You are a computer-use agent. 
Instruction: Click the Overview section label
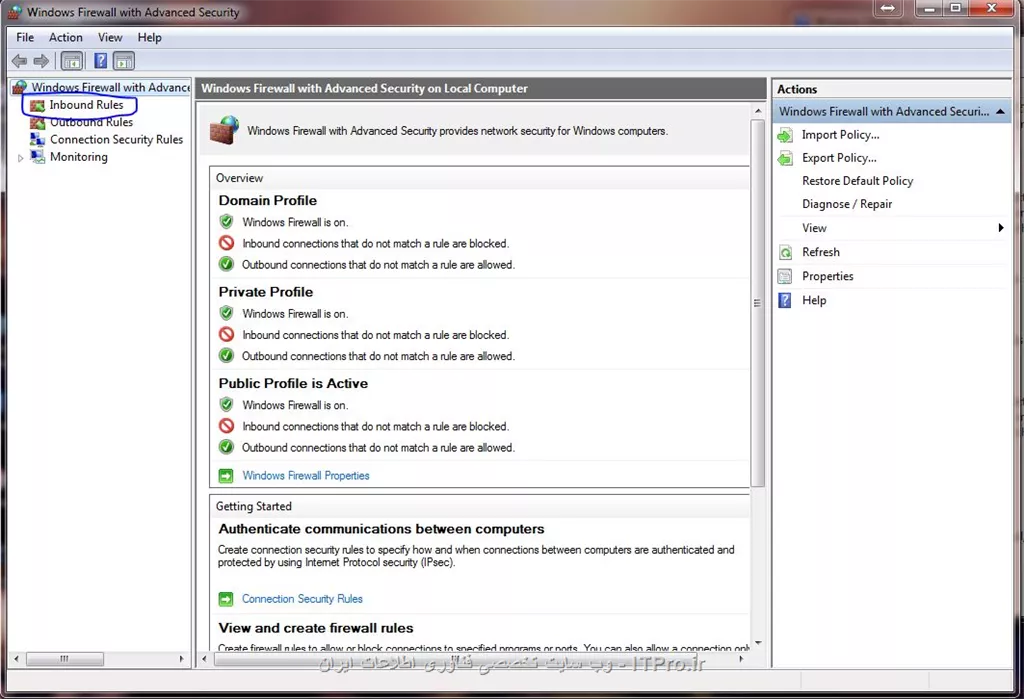240,178
